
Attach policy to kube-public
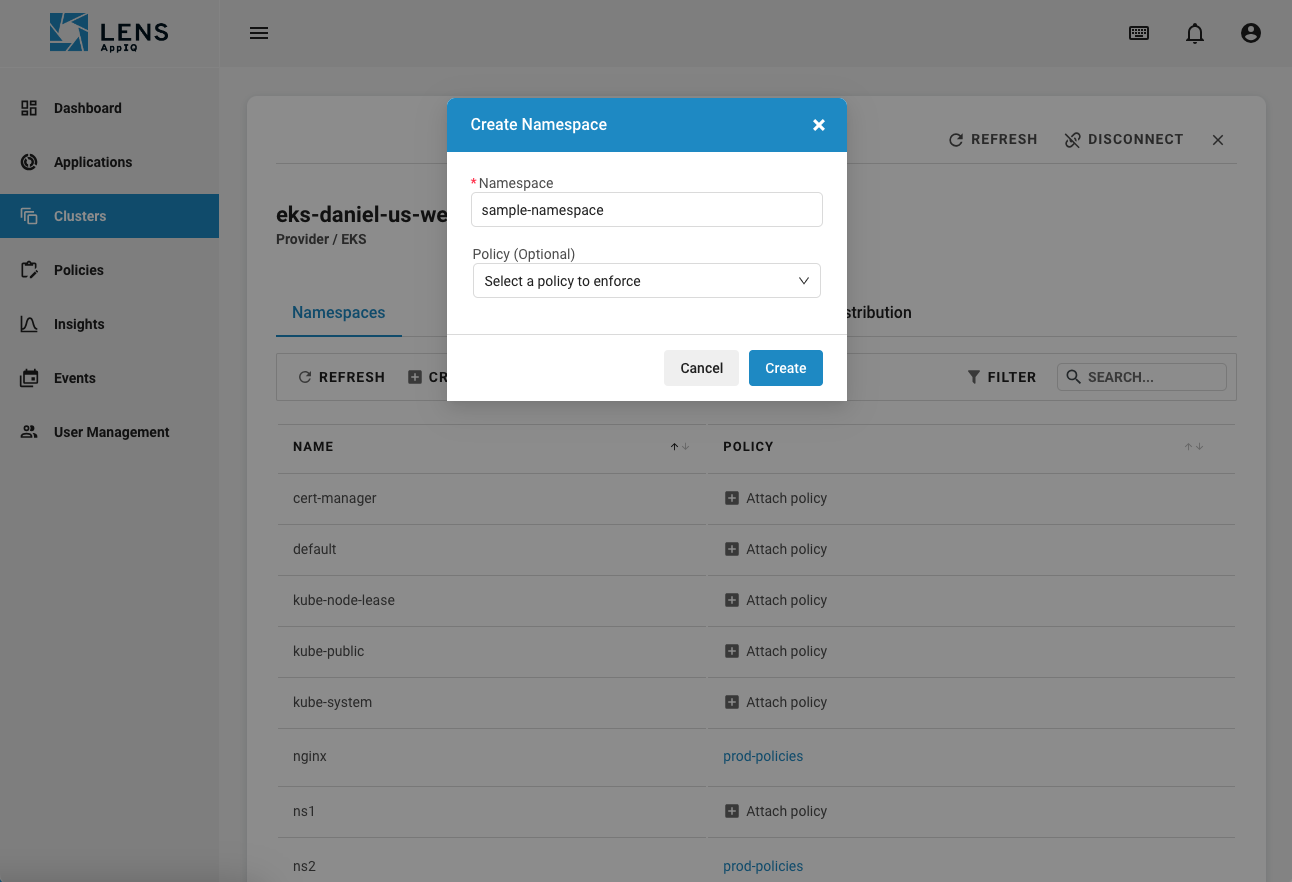776,651
